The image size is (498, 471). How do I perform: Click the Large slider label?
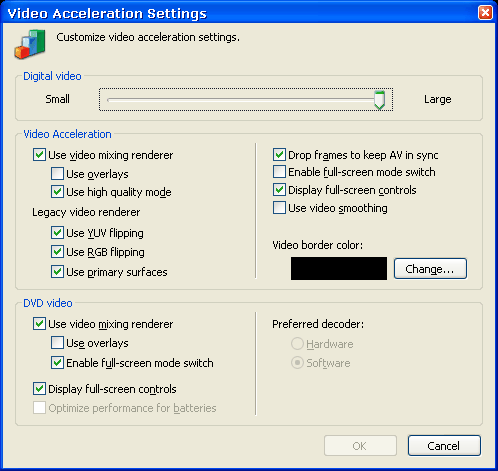point(438,99)
